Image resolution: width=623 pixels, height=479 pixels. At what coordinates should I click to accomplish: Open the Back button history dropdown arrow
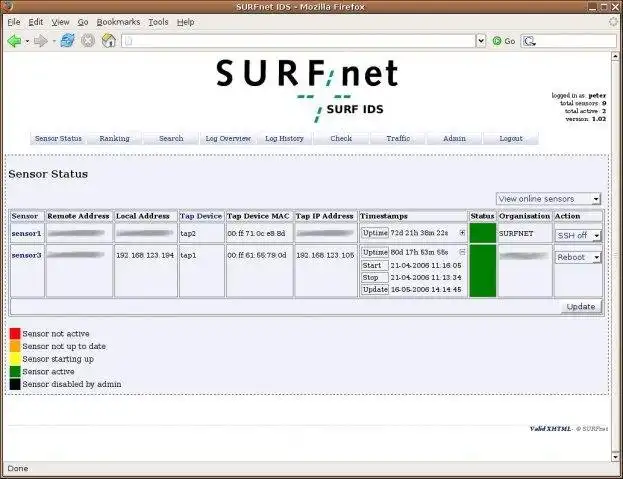[27, 41]
